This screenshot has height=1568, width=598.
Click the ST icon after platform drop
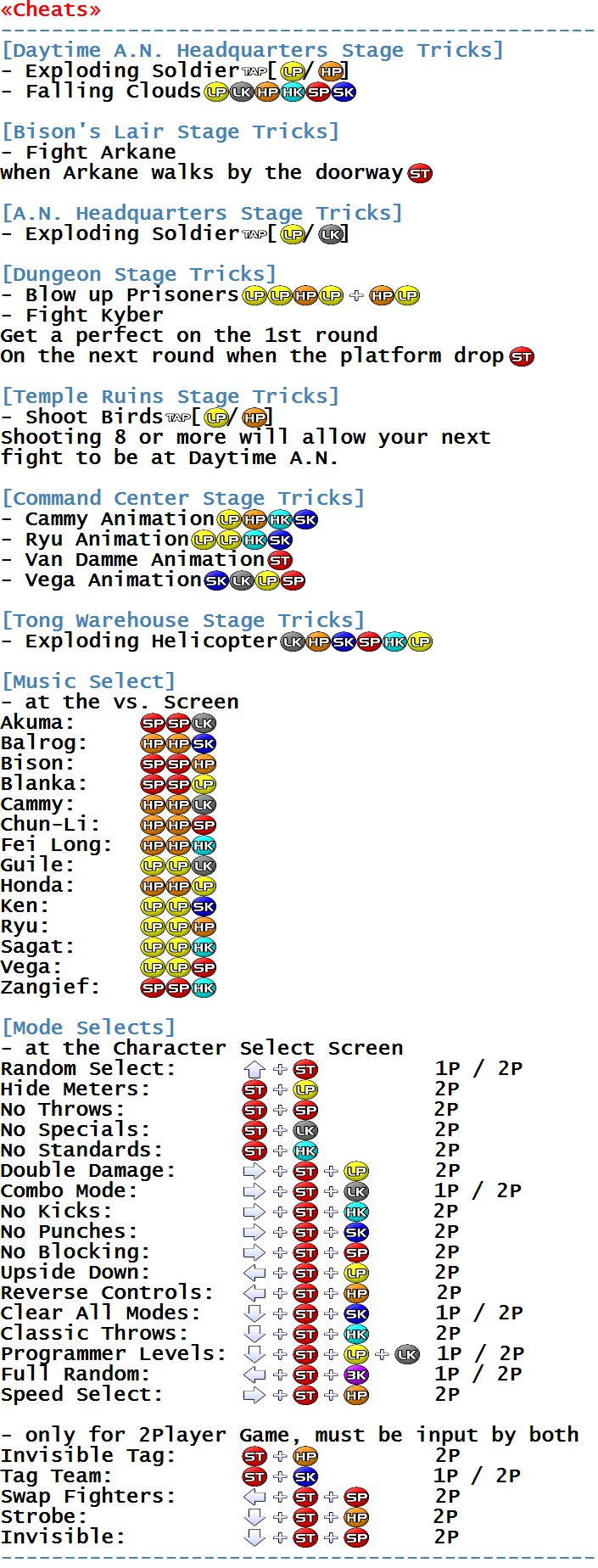click(522, 357)
